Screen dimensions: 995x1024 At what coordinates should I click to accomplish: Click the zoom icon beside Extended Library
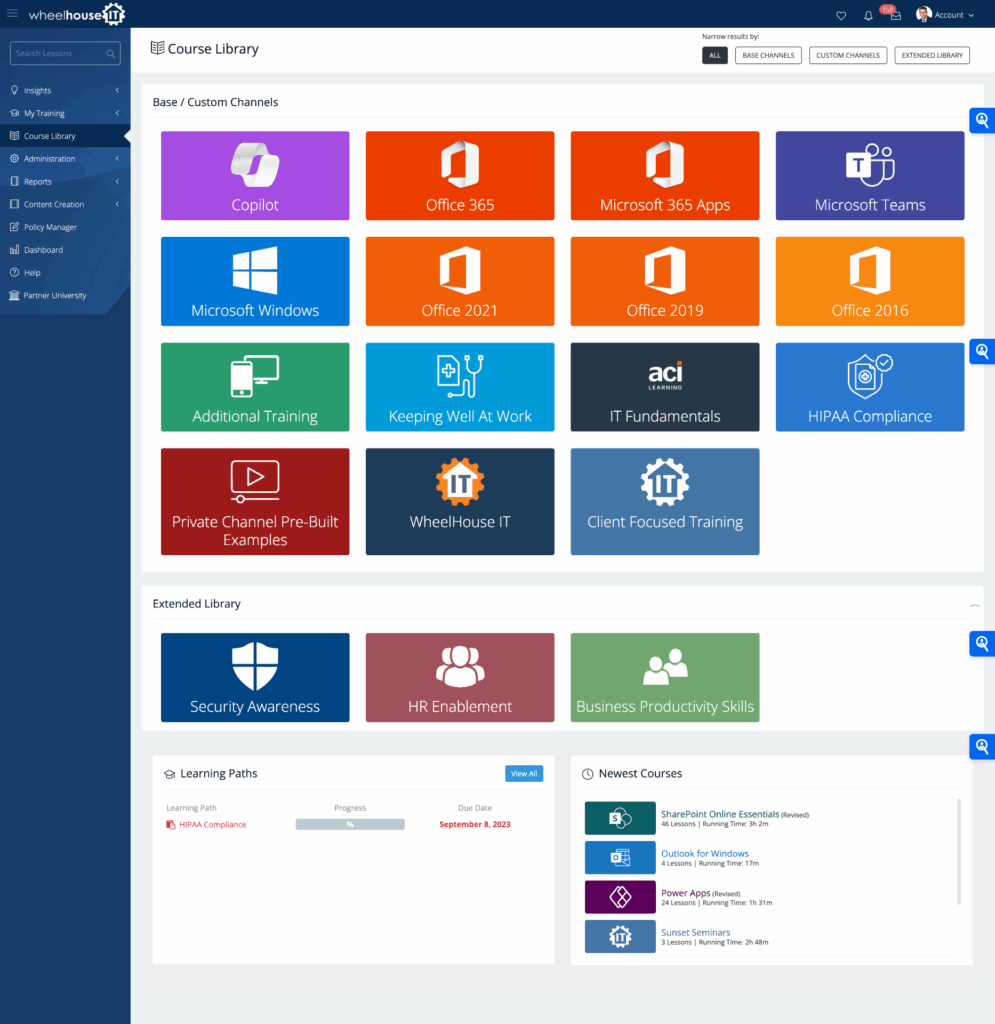982,643
